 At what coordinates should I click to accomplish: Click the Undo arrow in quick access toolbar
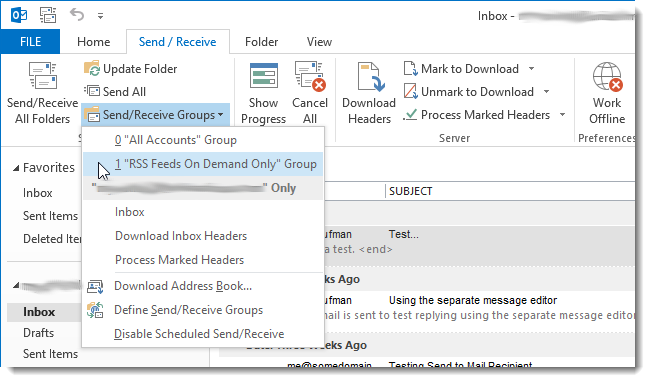click(77, 15)
